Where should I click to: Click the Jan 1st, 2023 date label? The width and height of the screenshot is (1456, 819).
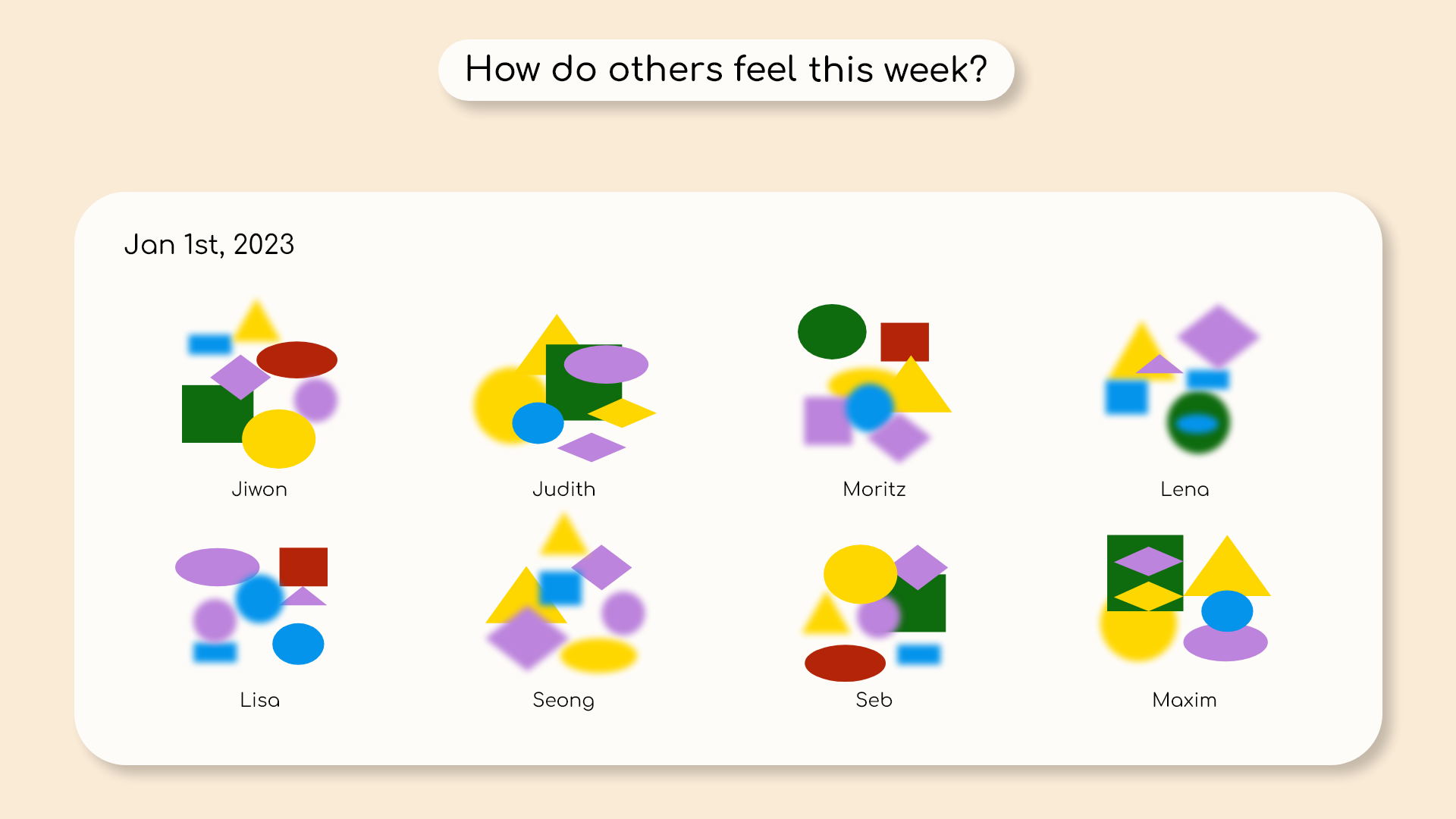209,245
